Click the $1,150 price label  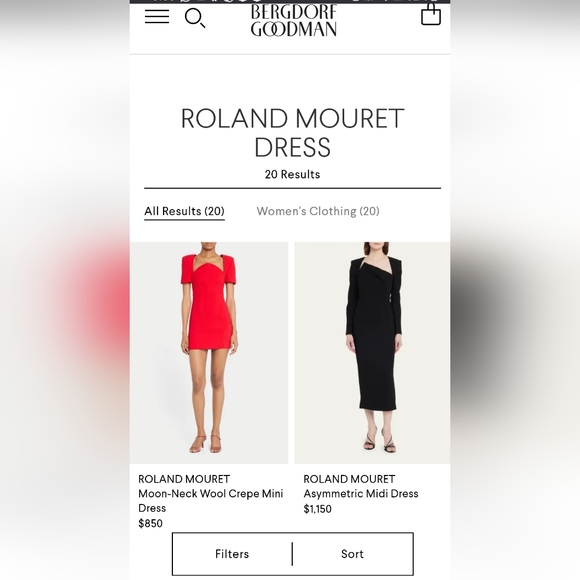(x=317, y=509)
